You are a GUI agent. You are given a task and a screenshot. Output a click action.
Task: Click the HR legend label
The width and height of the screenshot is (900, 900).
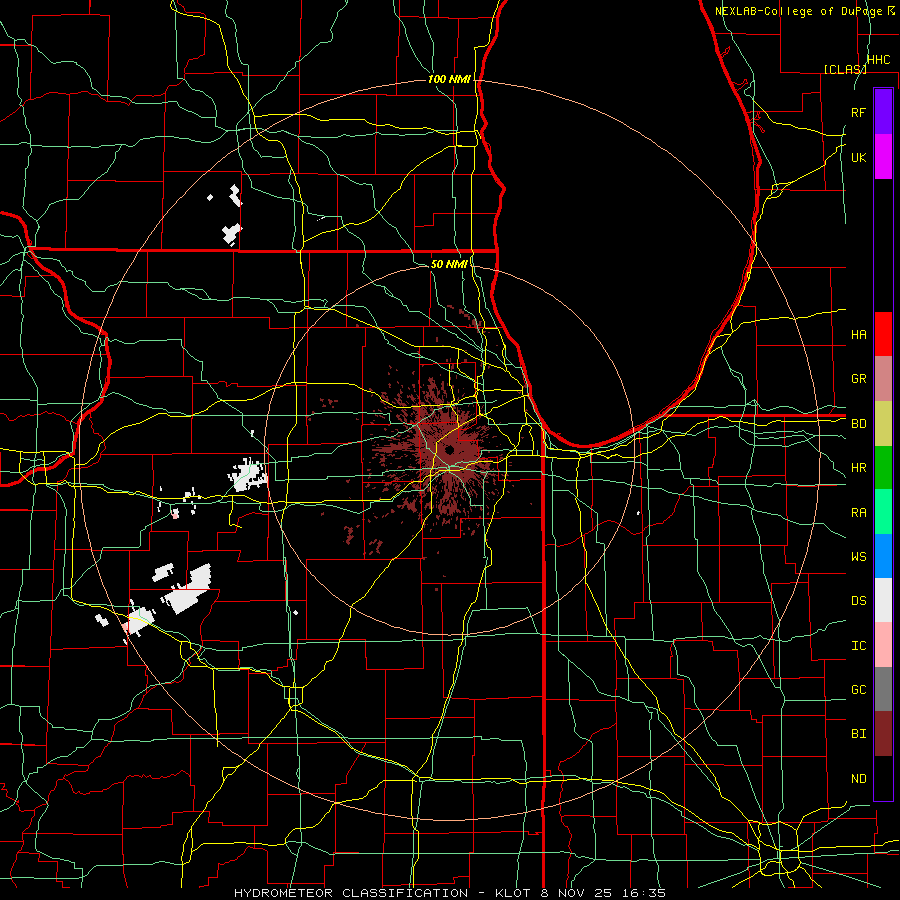click(x=859, y=468)
